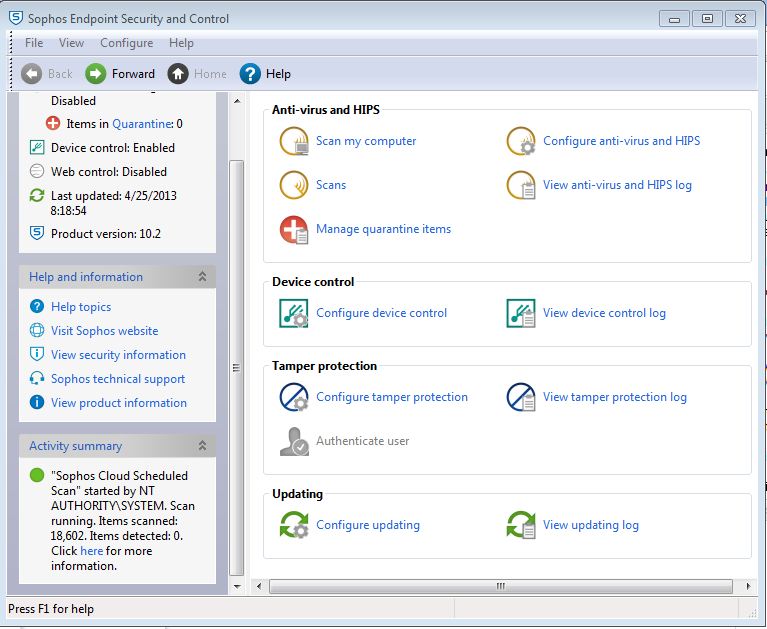
Task: Click the sidebar scroll up arrow
Action: point(237,101)
